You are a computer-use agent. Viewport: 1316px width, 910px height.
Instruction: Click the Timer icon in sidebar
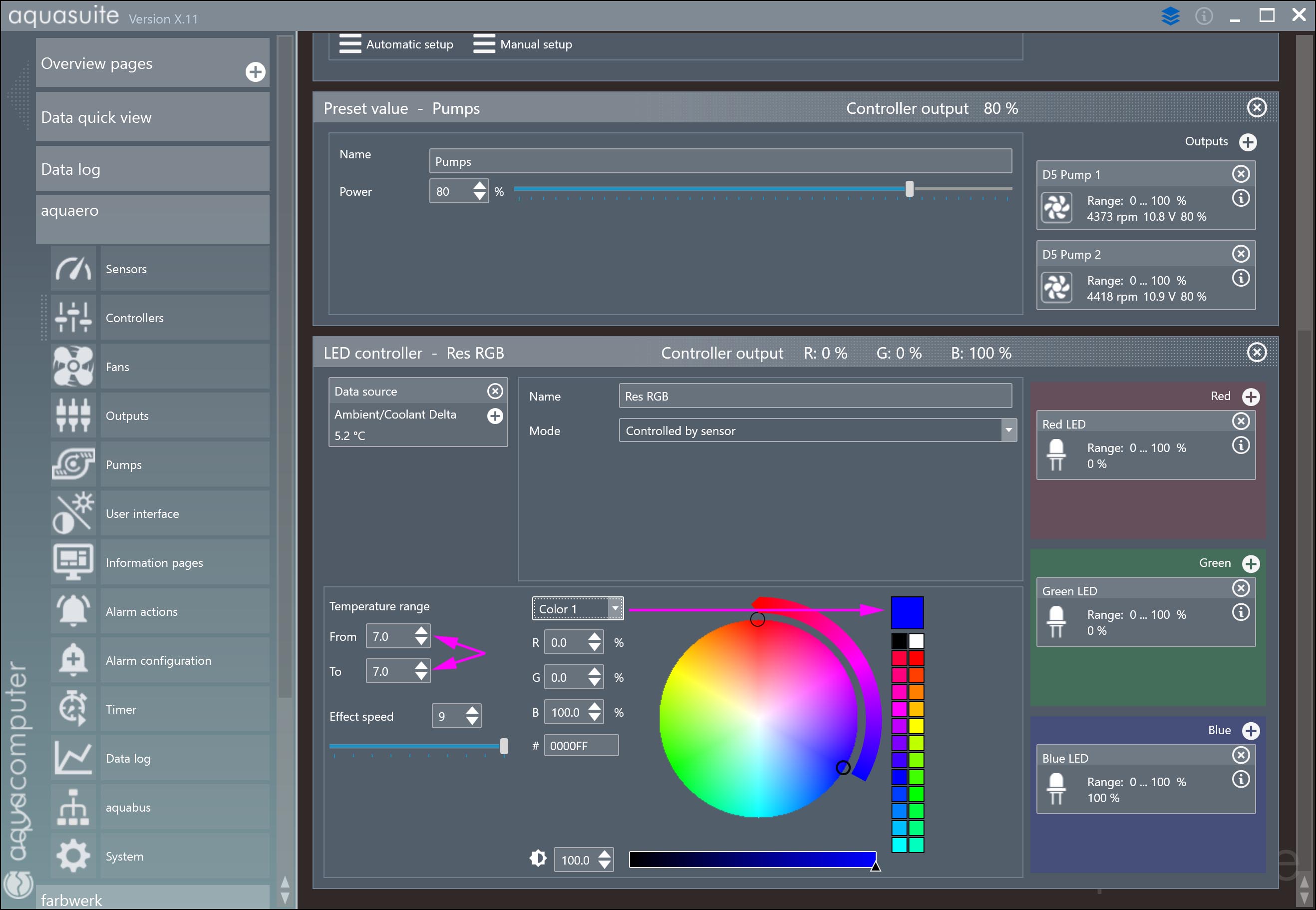(73, 709)
